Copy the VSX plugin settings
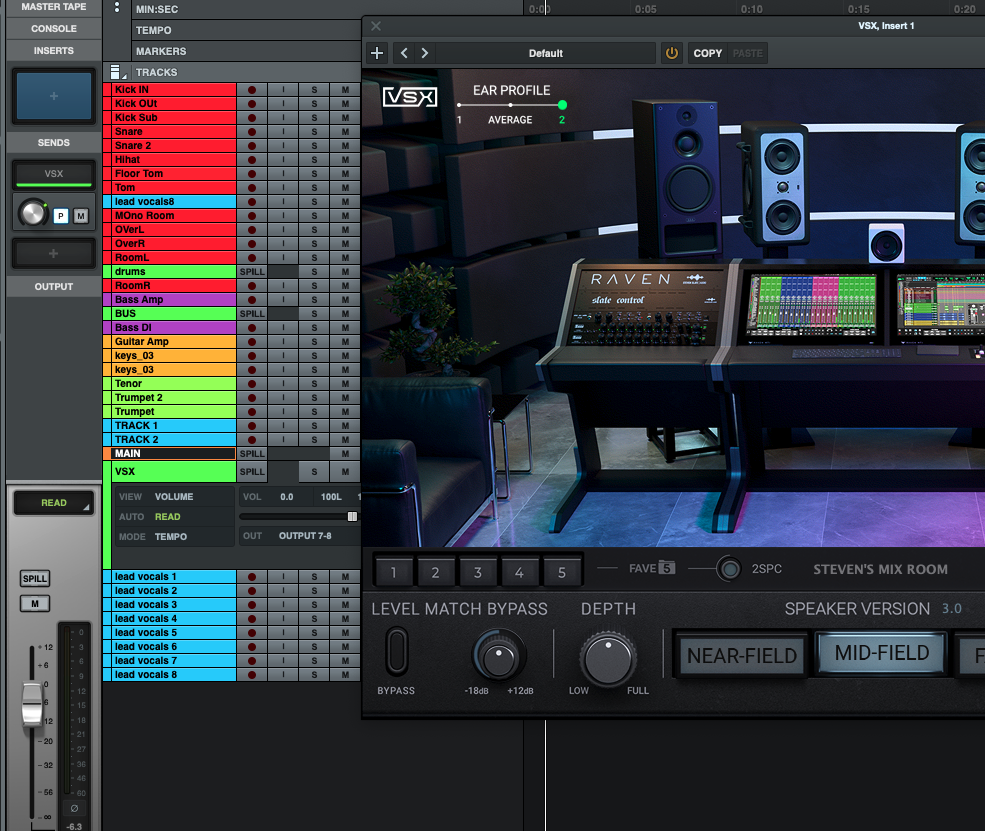The width and height of the screenshot is (985, 831). tap(707, 53)
